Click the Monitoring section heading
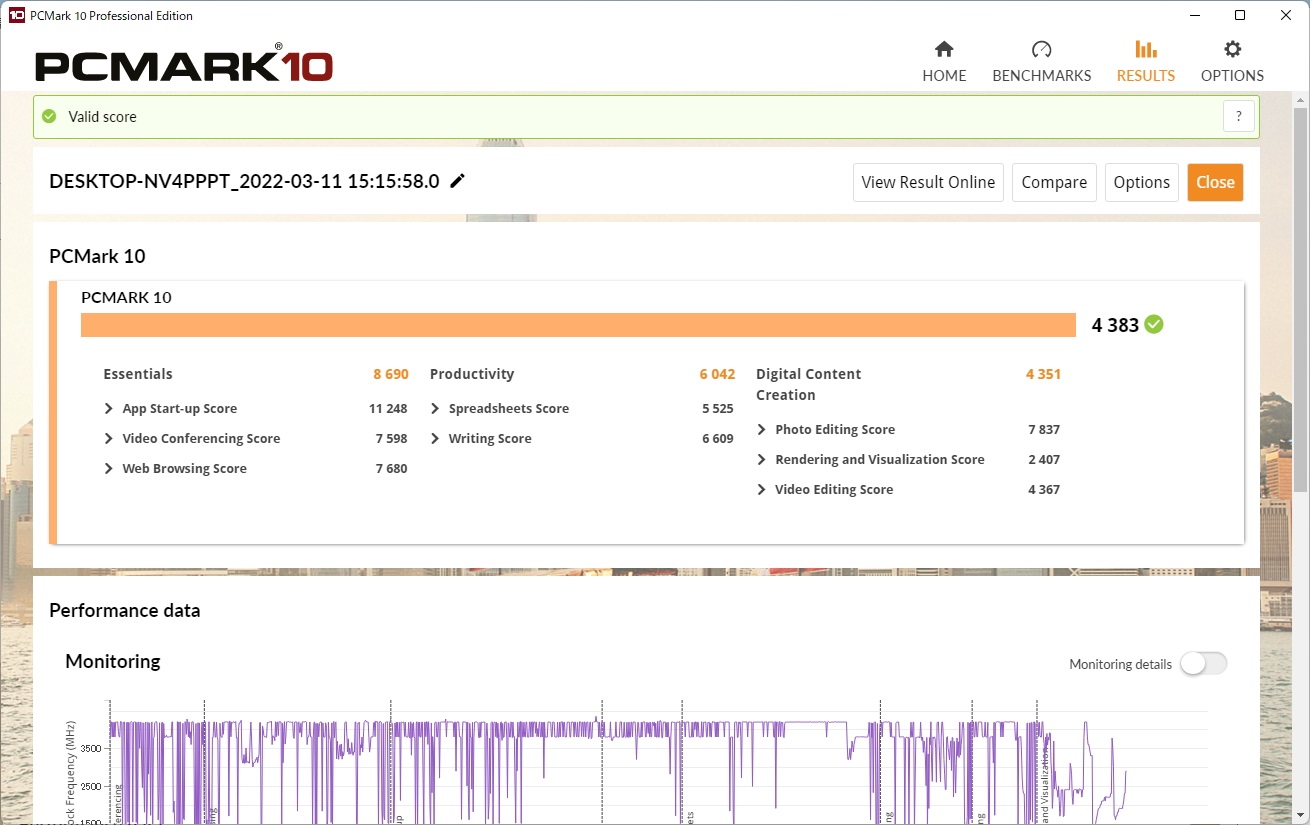The height and width of the screenshot is (825, 1310). [x=113, y=662]
